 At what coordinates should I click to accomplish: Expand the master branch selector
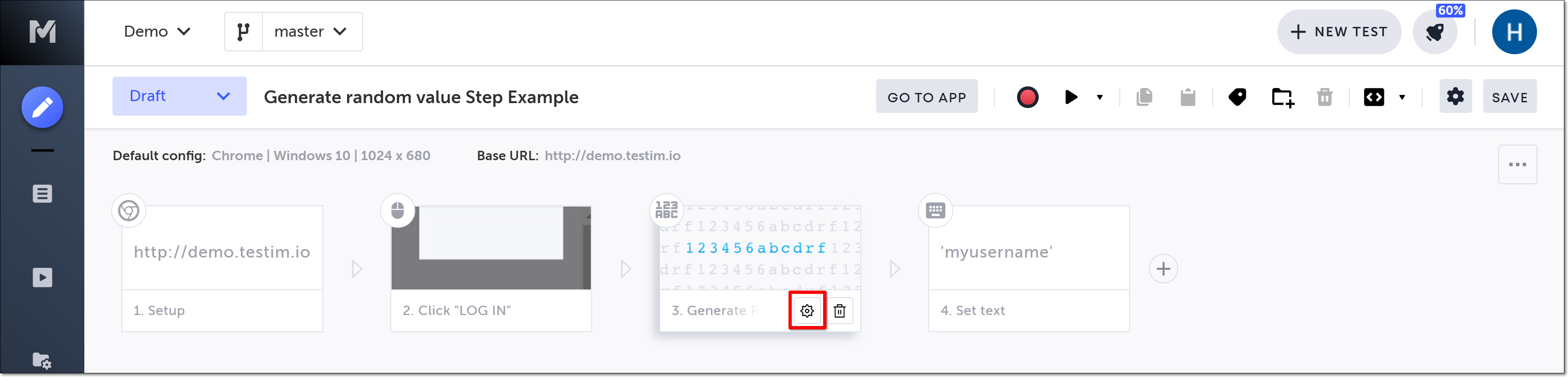[x=312, y=32]
